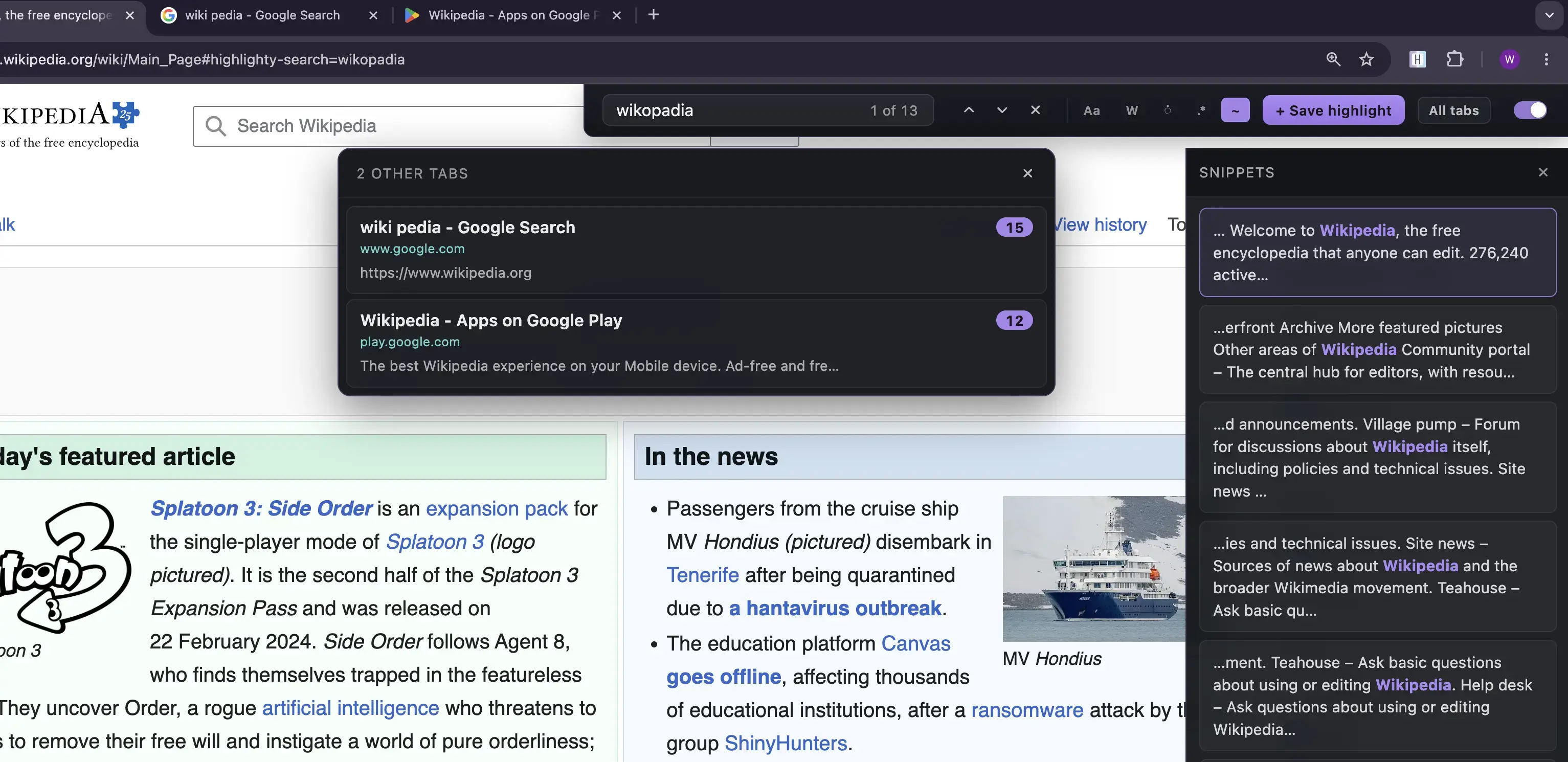This screenshot has height=762, width=1568.
Task: Follow the artificial intelligence link
Action: click(x=351, y=708)
